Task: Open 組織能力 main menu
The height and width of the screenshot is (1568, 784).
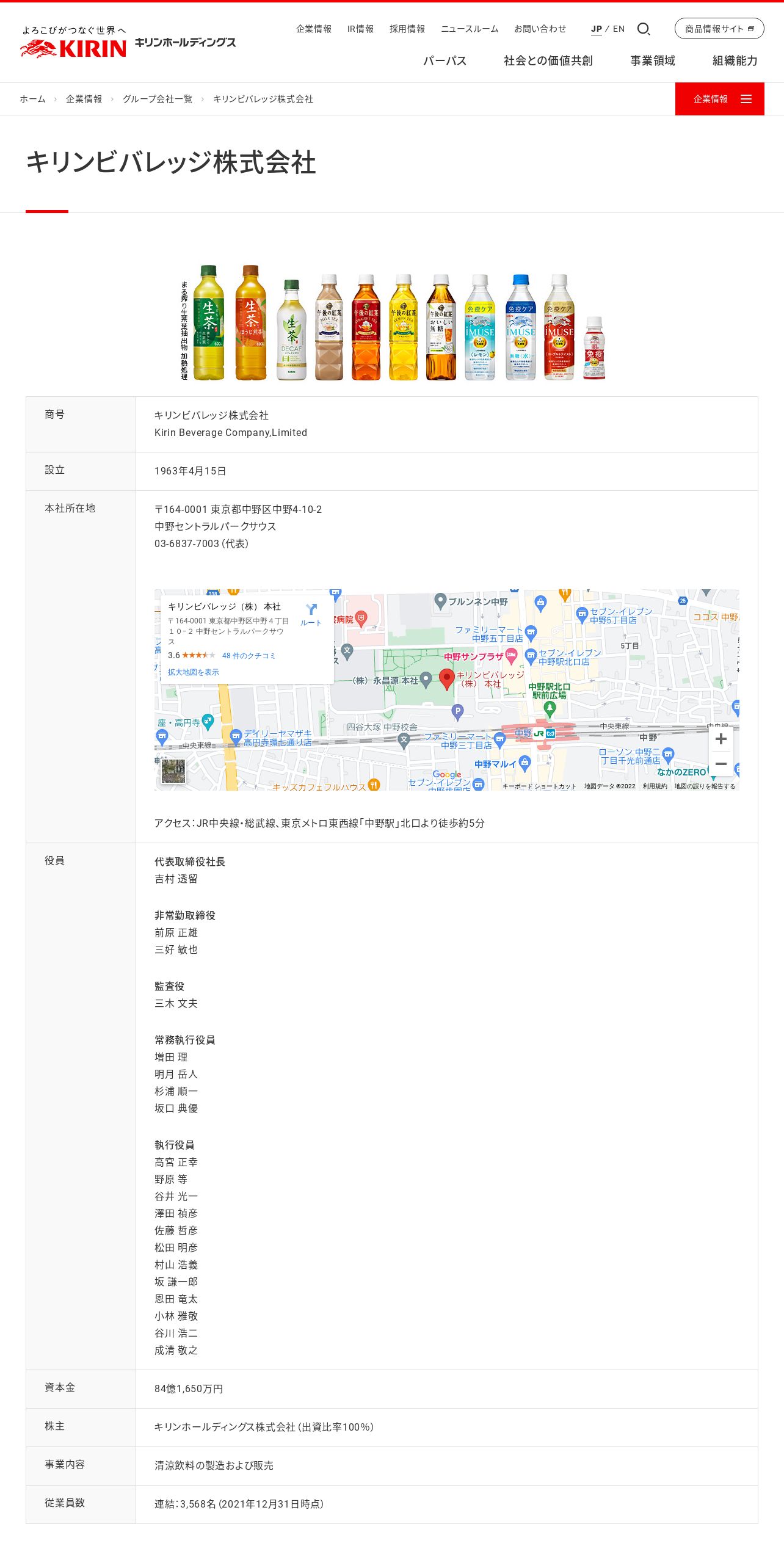Action: (x=735, y=60)
